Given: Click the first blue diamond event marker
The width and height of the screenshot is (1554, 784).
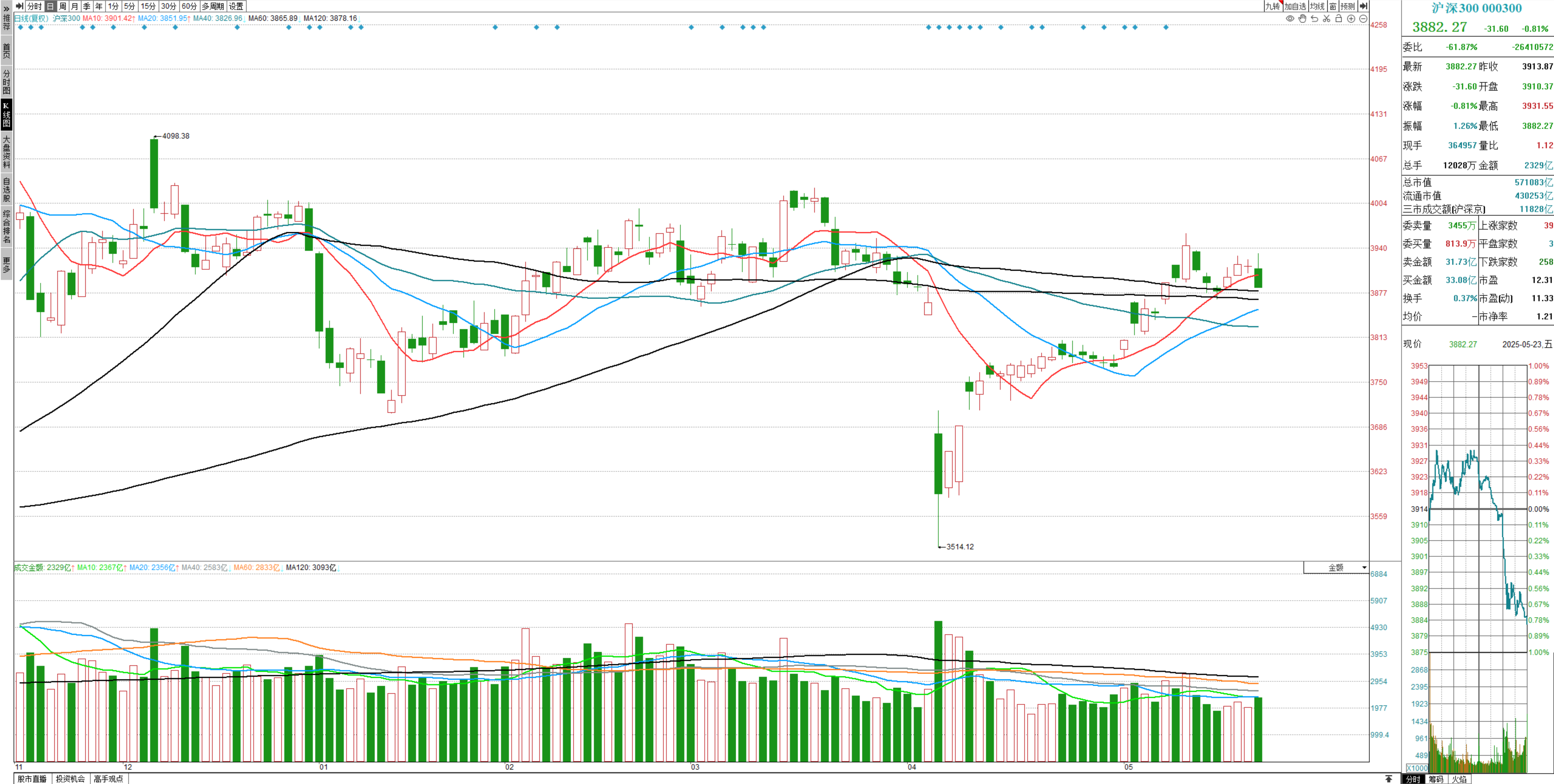Looking at the screenshot, I should tap(21, 27).
